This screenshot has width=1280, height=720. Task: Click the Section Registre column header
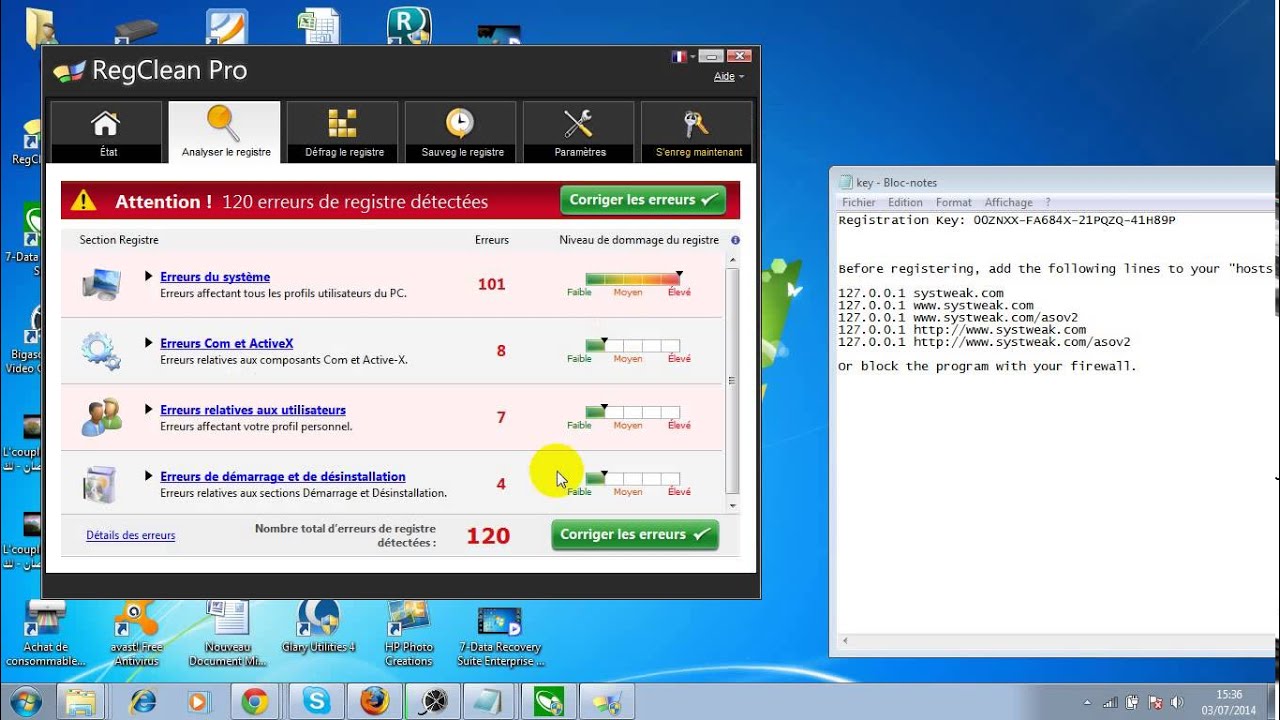click(x=119, y=240)
